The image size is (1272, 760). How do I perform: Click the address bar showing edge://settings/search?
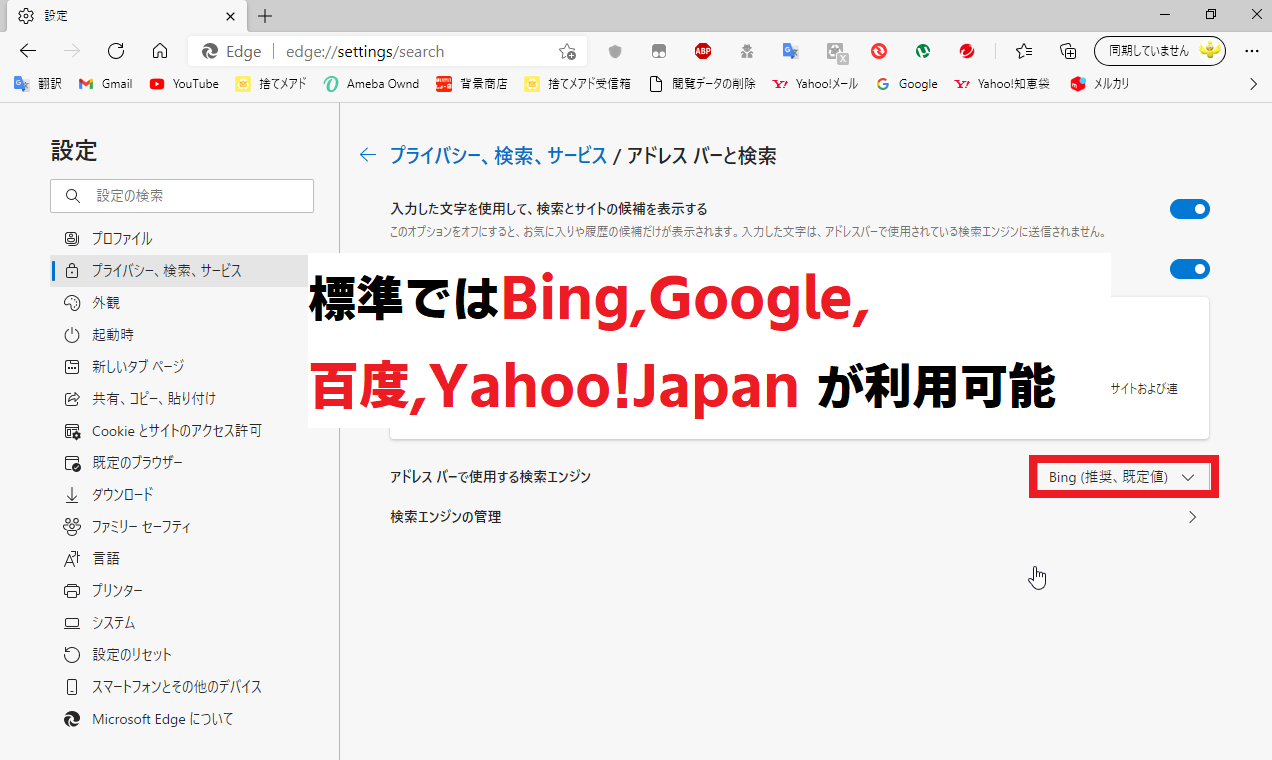pyautogui.click(x=388, y=51)
